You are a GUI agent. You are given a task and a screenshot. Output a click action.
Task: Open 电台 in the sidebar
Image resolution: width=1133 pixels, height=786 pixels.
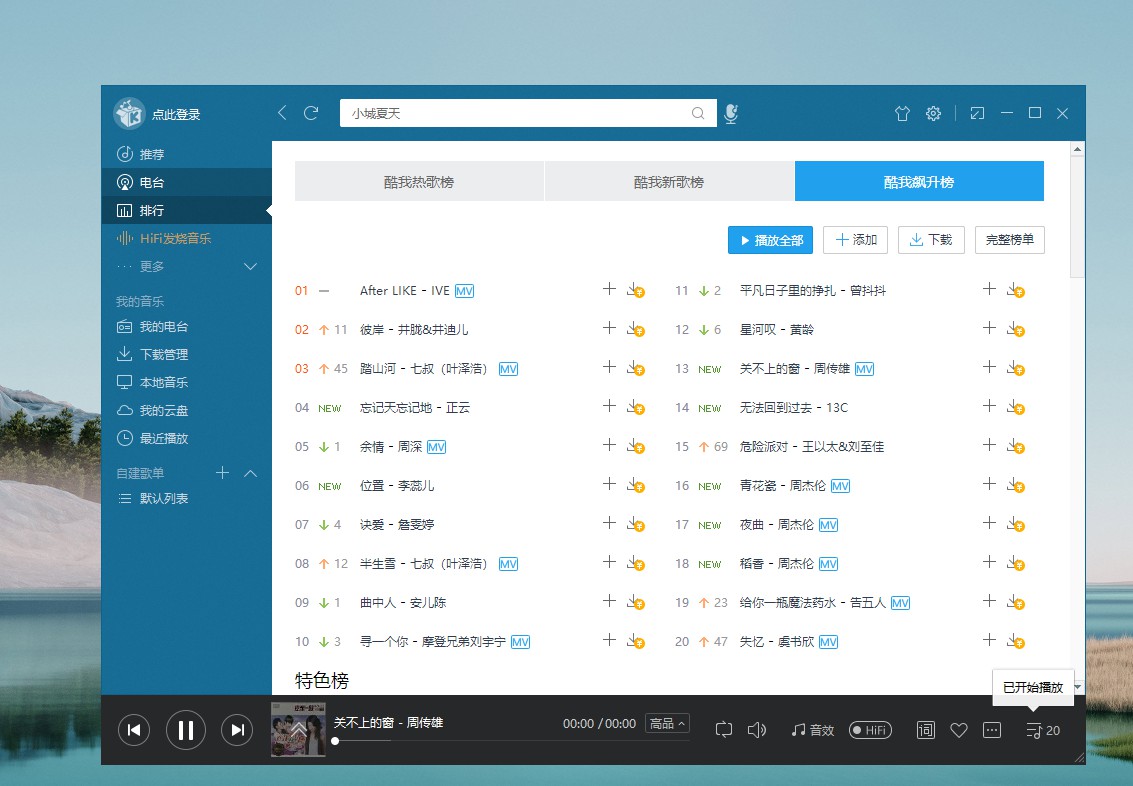186,182
